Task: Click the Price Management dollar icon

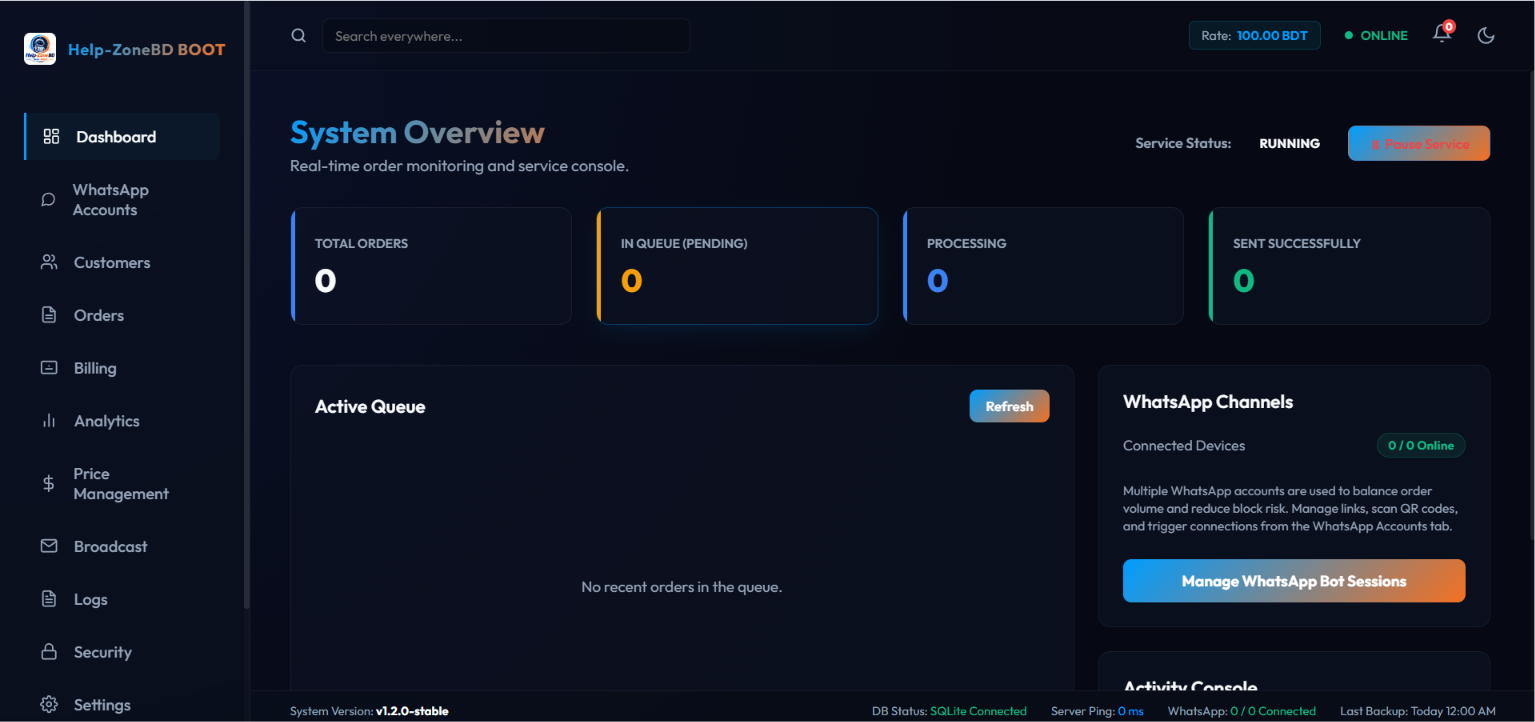Action: [x=48, y=484]
